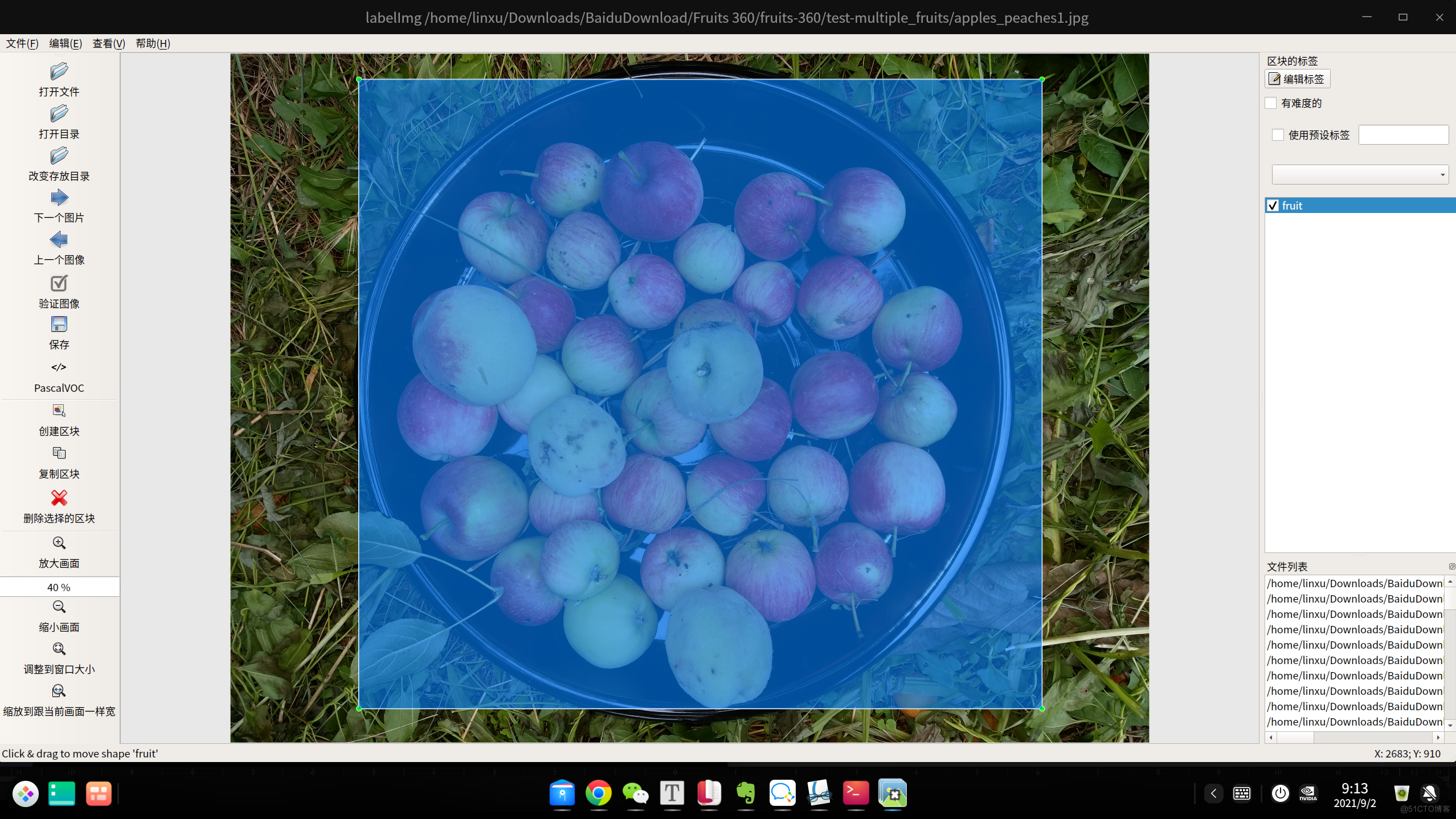Go to next image (下一个图片) arrow
1456x819 pixels.
59,198
